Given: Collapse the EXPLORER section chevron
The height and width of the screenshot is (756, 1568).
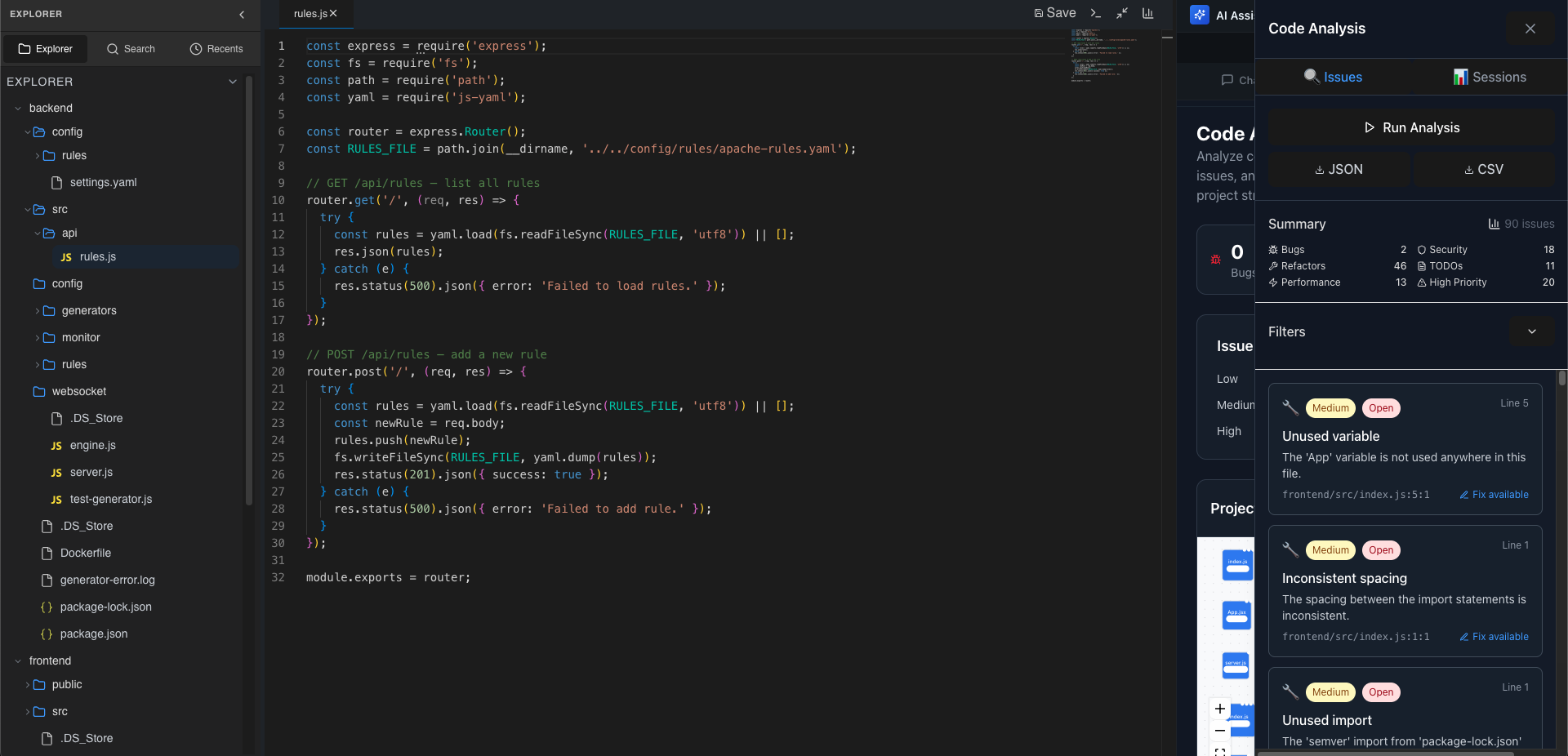Looking at the screenshot, I should [x=233, y=82].
